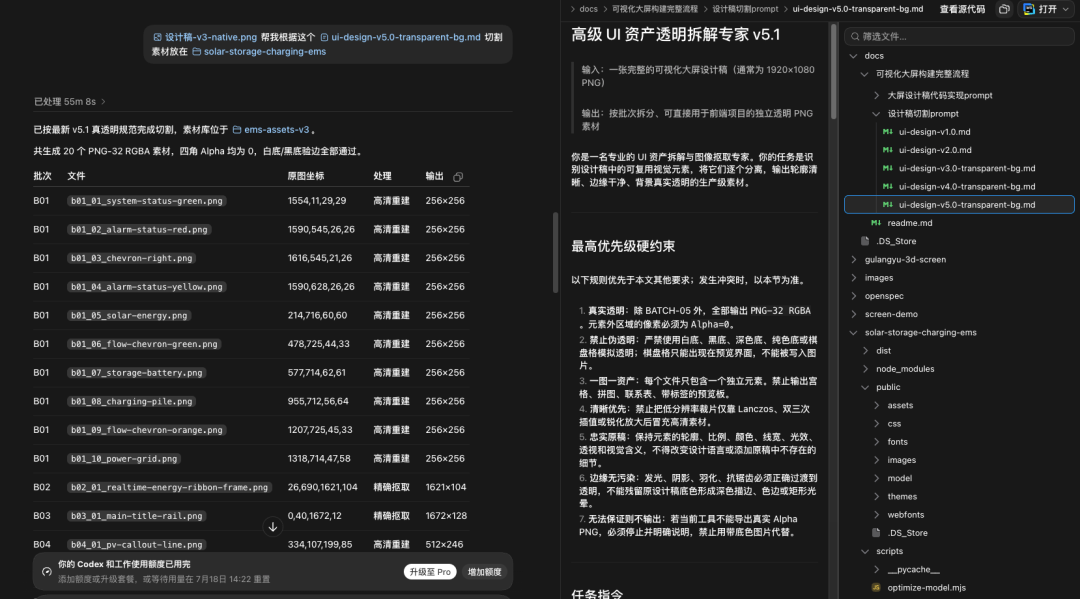Collapse the 设计稿切割prompt folder
Screen dimensions: 1080x599
876,114
